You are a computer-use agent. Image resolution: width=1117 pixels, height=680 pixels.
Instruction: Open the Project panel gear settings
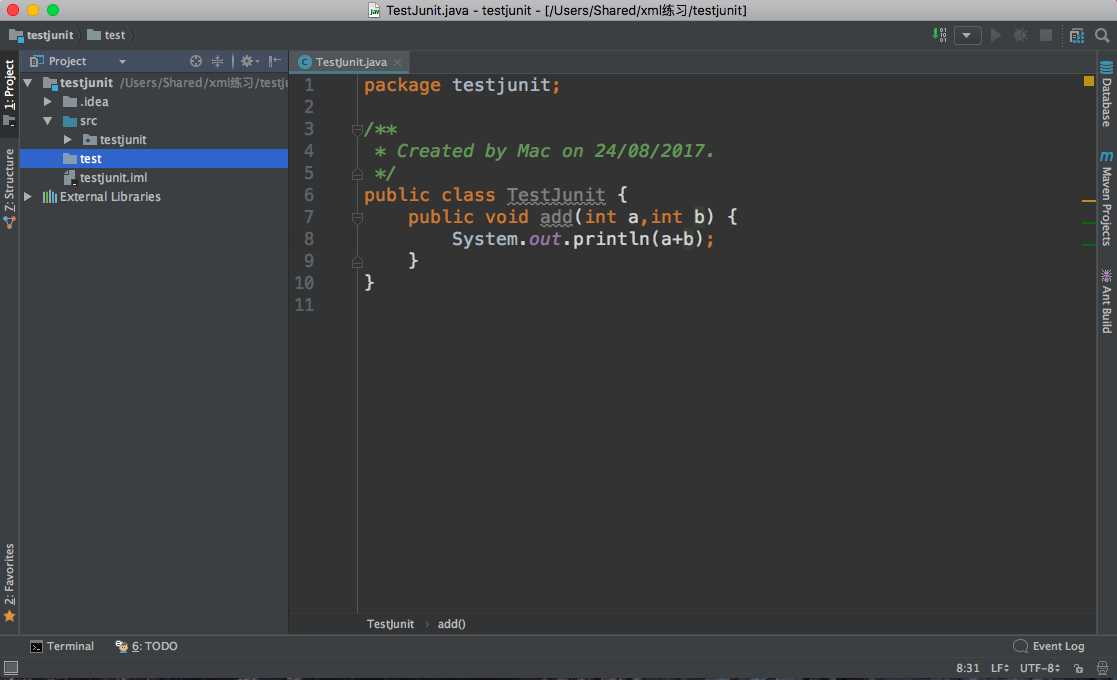249,61
